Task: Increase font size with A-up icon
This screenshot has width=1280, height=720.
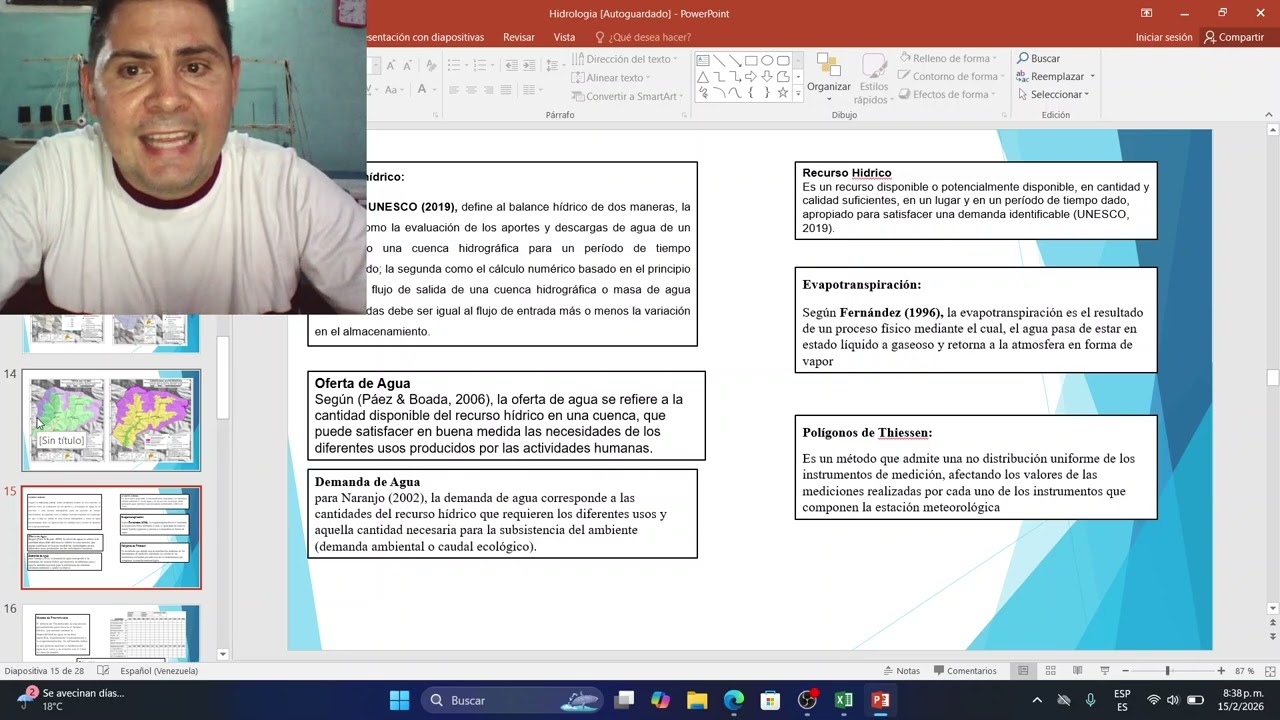Action: pos(391,65)
